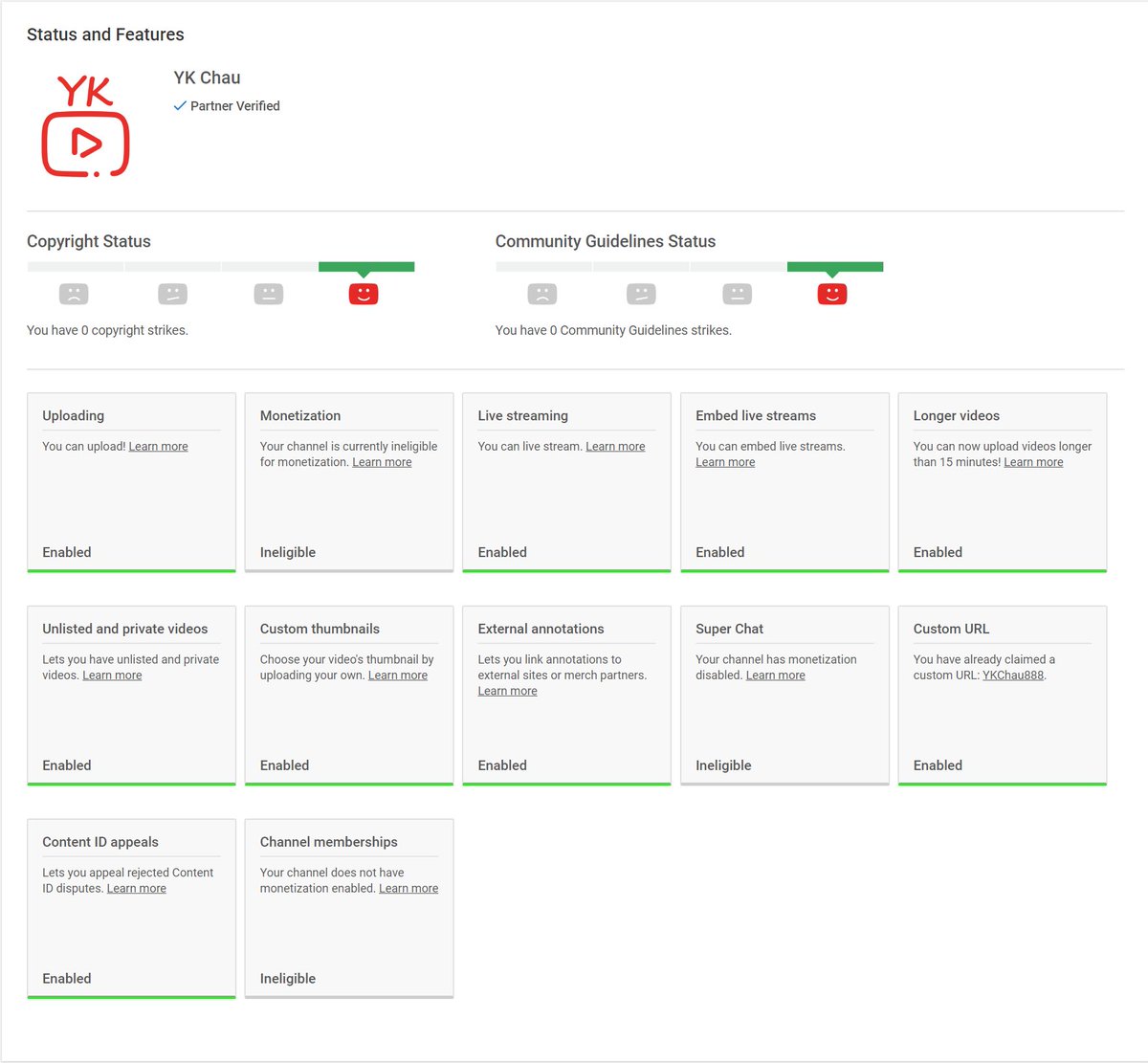Screen dimensions: 1148x1063
Task: Click the Partner Verified checkmark icon
Action: click(180, 106)
